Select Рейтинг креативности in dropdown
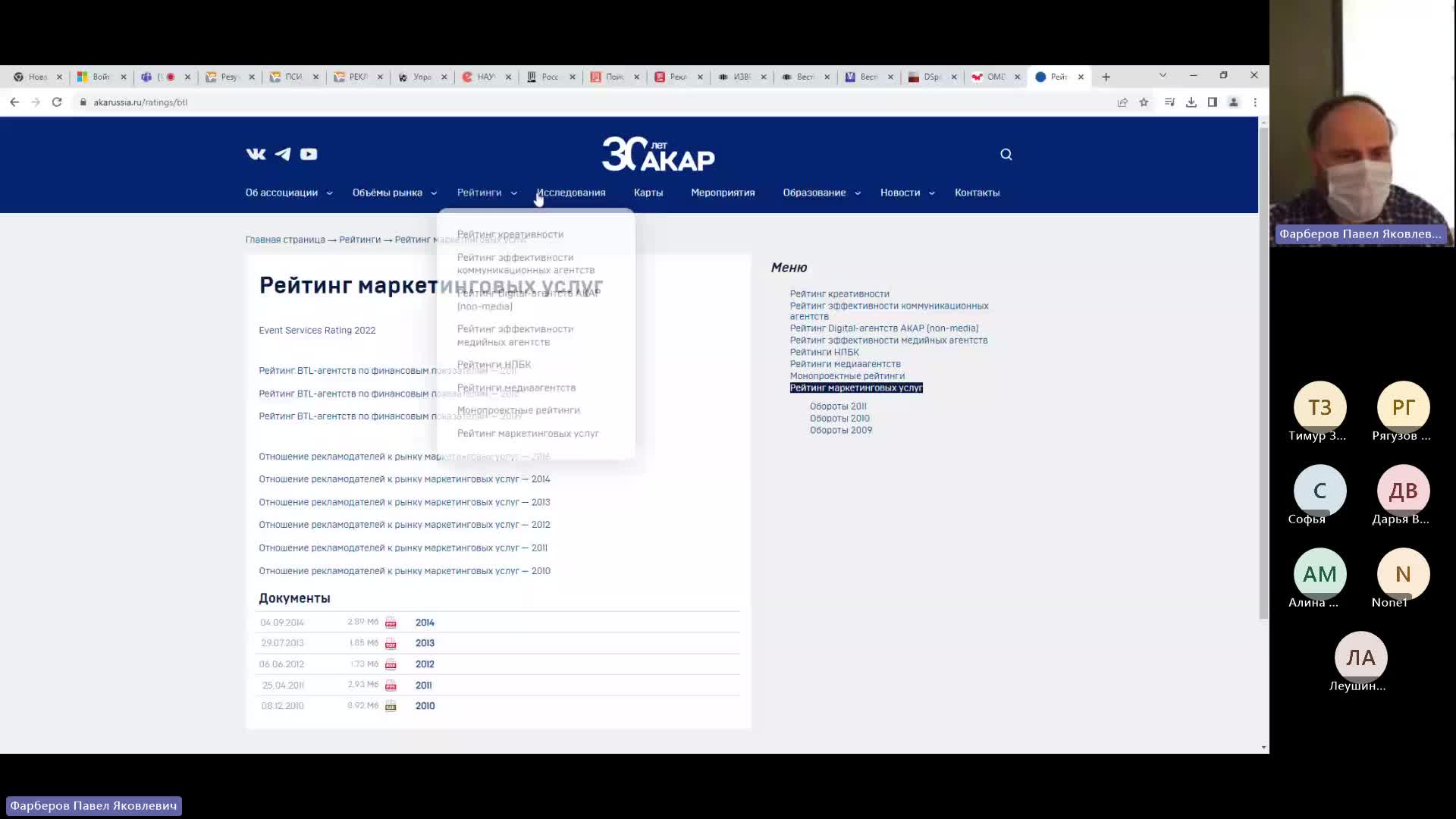This screenshot has width=1456, height=819. point(510,234)
